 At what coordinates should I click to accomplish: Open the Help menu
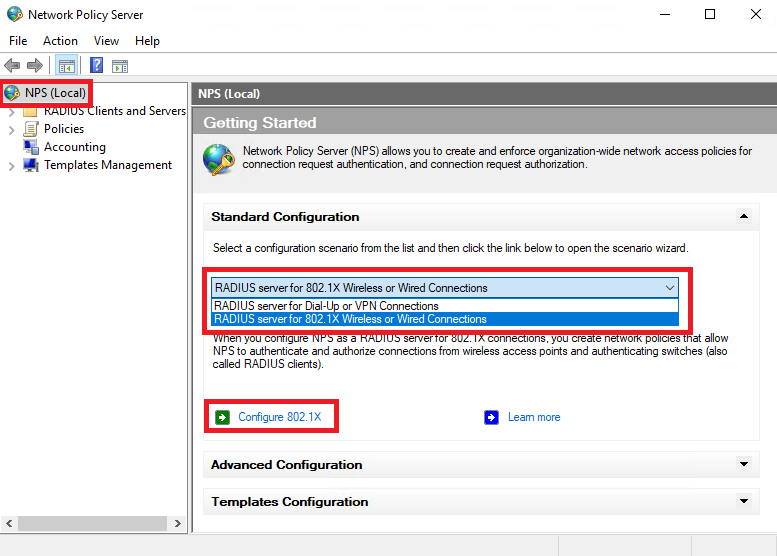[147, 41]
